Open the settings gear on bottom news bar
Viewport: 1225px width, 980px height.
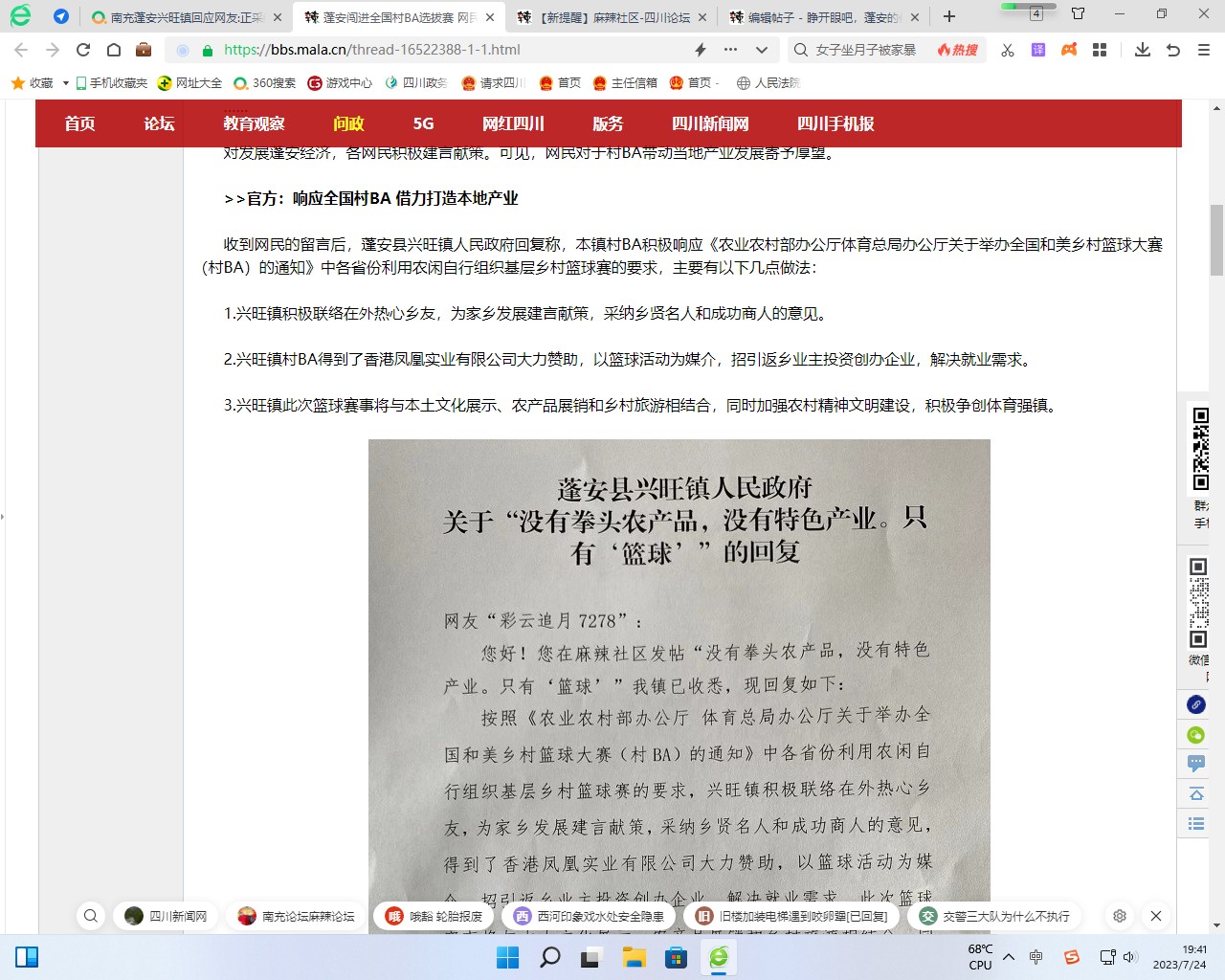point(1120,916)
